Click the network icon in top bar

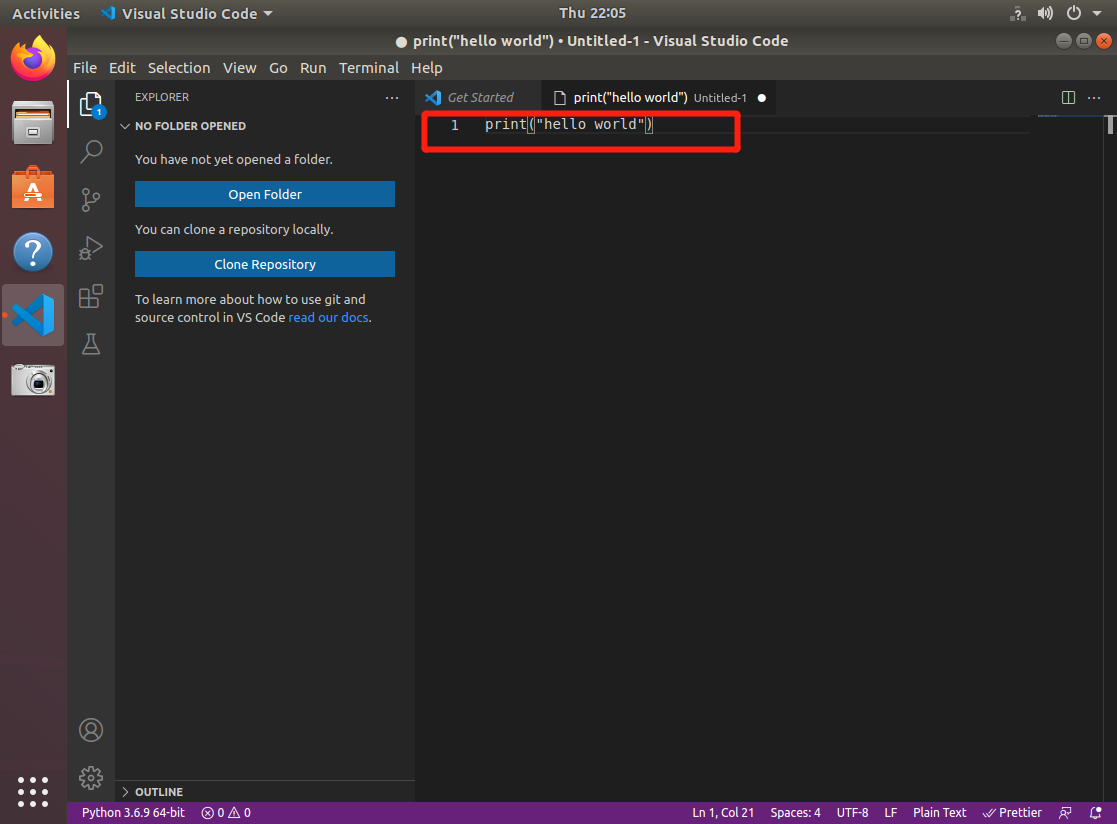click(x=1017, y=14)
